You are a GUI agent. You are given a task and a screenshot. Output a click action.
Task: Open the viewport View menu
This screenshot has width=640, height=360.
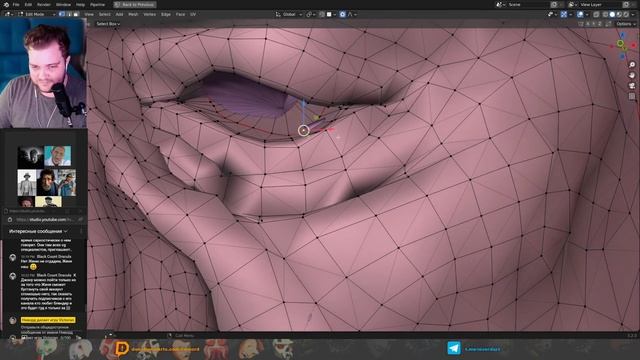click(x=89, y=14)
